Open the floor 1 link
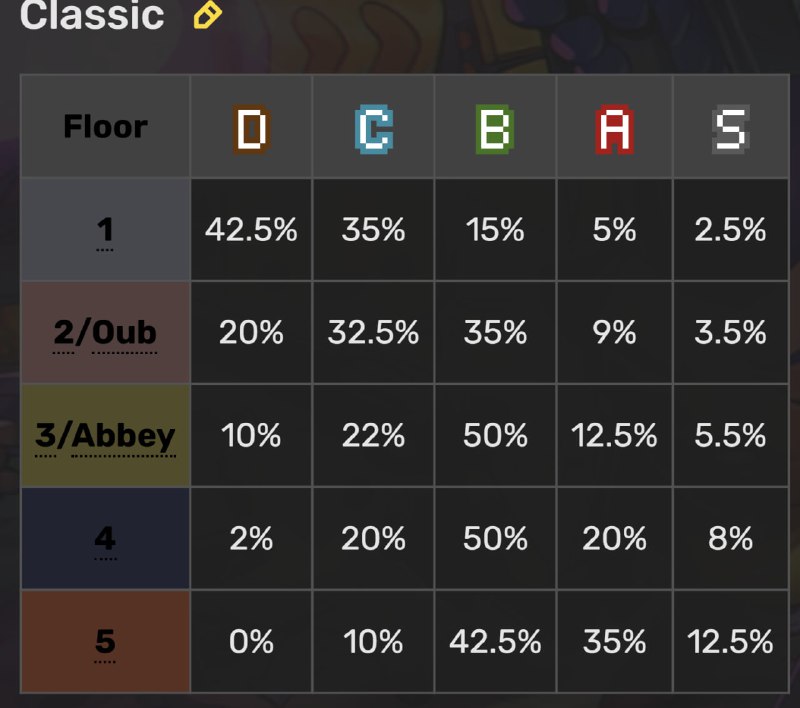Image resolution: width=800 pixels, height=708 pixels. (105, 230)
